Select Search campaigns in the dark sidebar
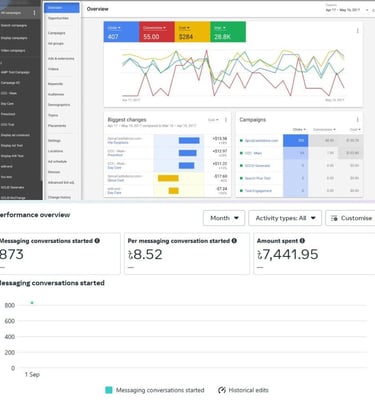This screenshot has width=375, height=400. (x=14, y=25)
